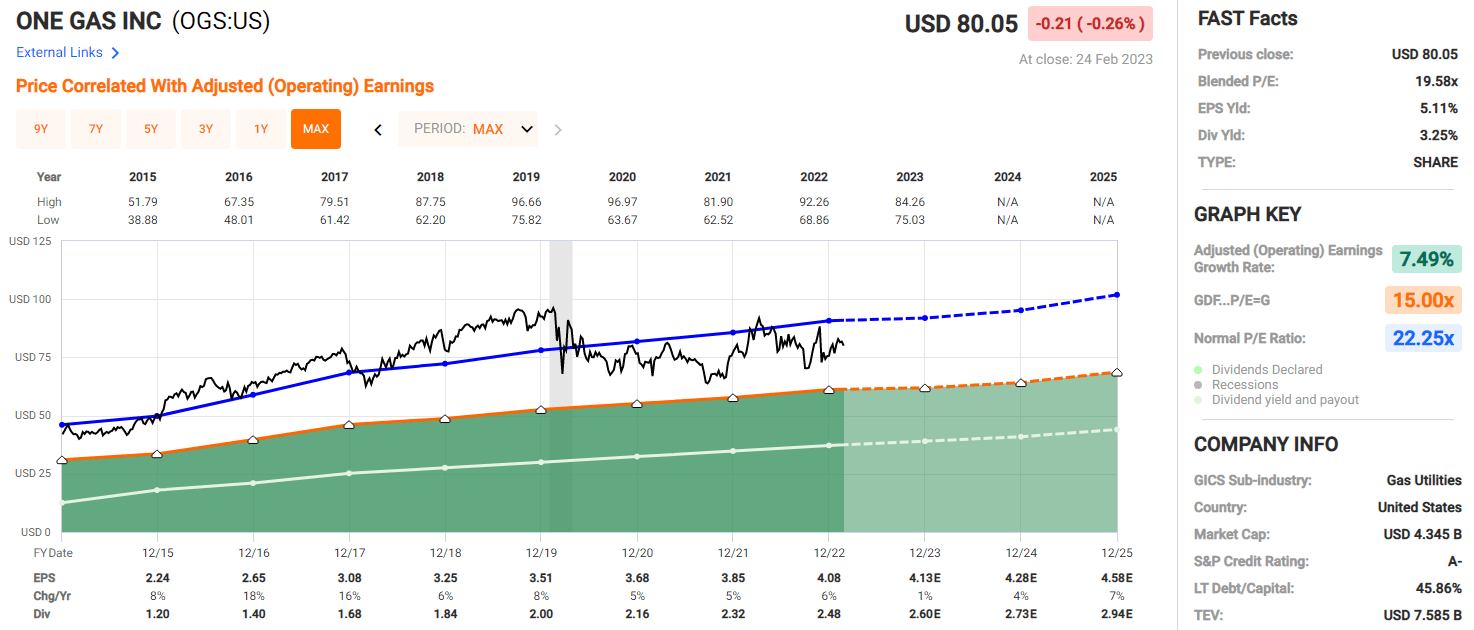Click the FAST Facts heading
The height and width of the screenshot is (630, 1474).
[x=1247, y=18]
